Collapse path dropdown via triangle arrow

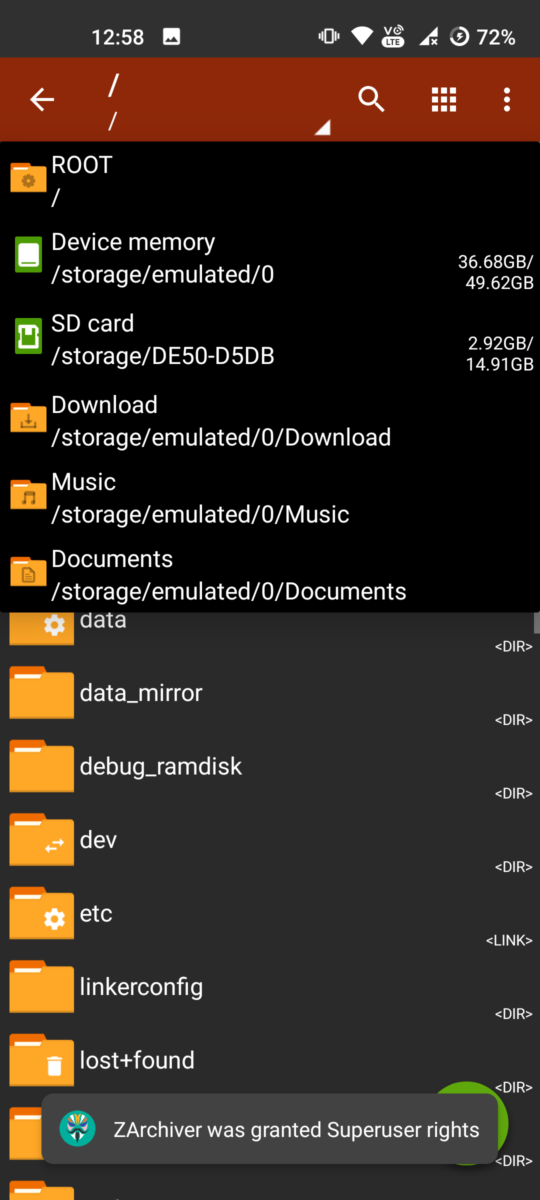coord(320,128)
